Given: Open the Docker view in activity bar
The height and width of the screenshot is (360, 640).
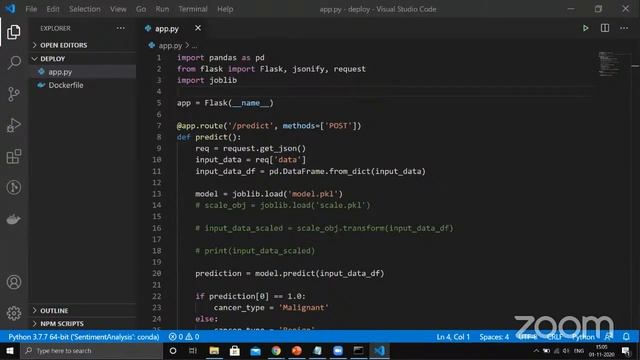Looking at the screenshot, I should click(x=13, y=219).
